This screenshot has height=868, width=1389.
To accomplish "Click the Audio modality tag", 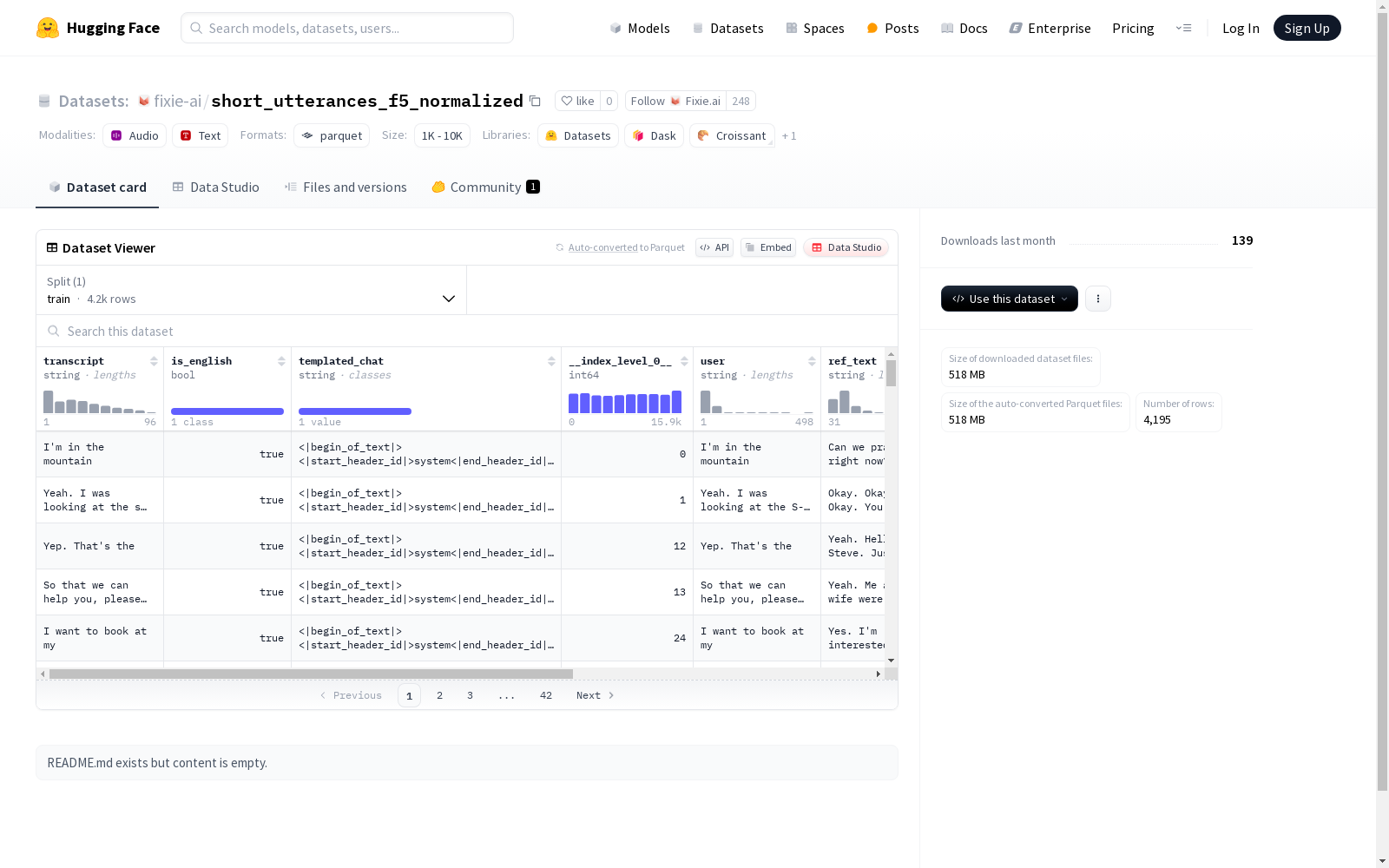I will pos(135,135).
